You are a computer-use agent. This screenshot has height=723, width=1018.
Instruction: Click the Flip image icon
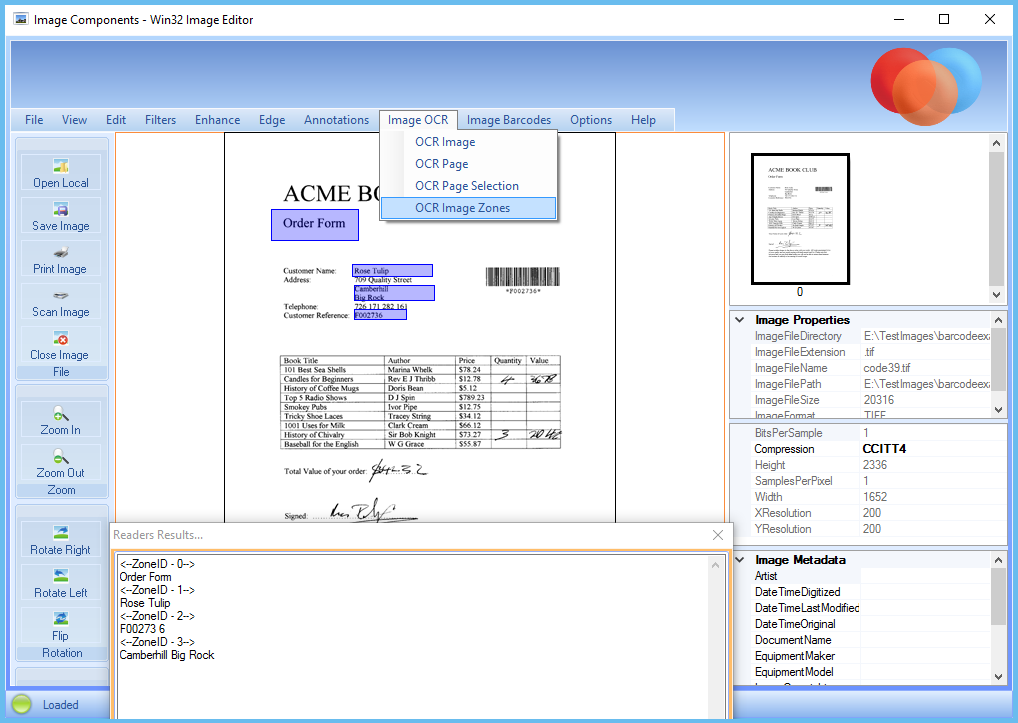coord(61,619)
